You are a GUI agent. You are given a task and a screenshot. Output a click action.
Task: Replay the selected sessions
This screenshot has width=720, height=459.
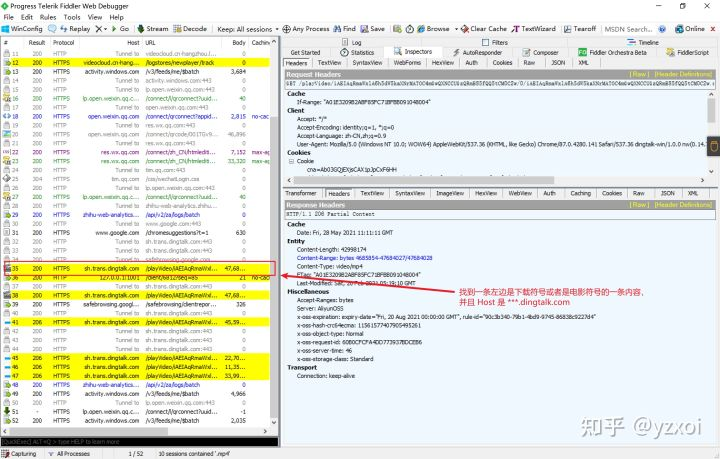(x=75, y=29)
